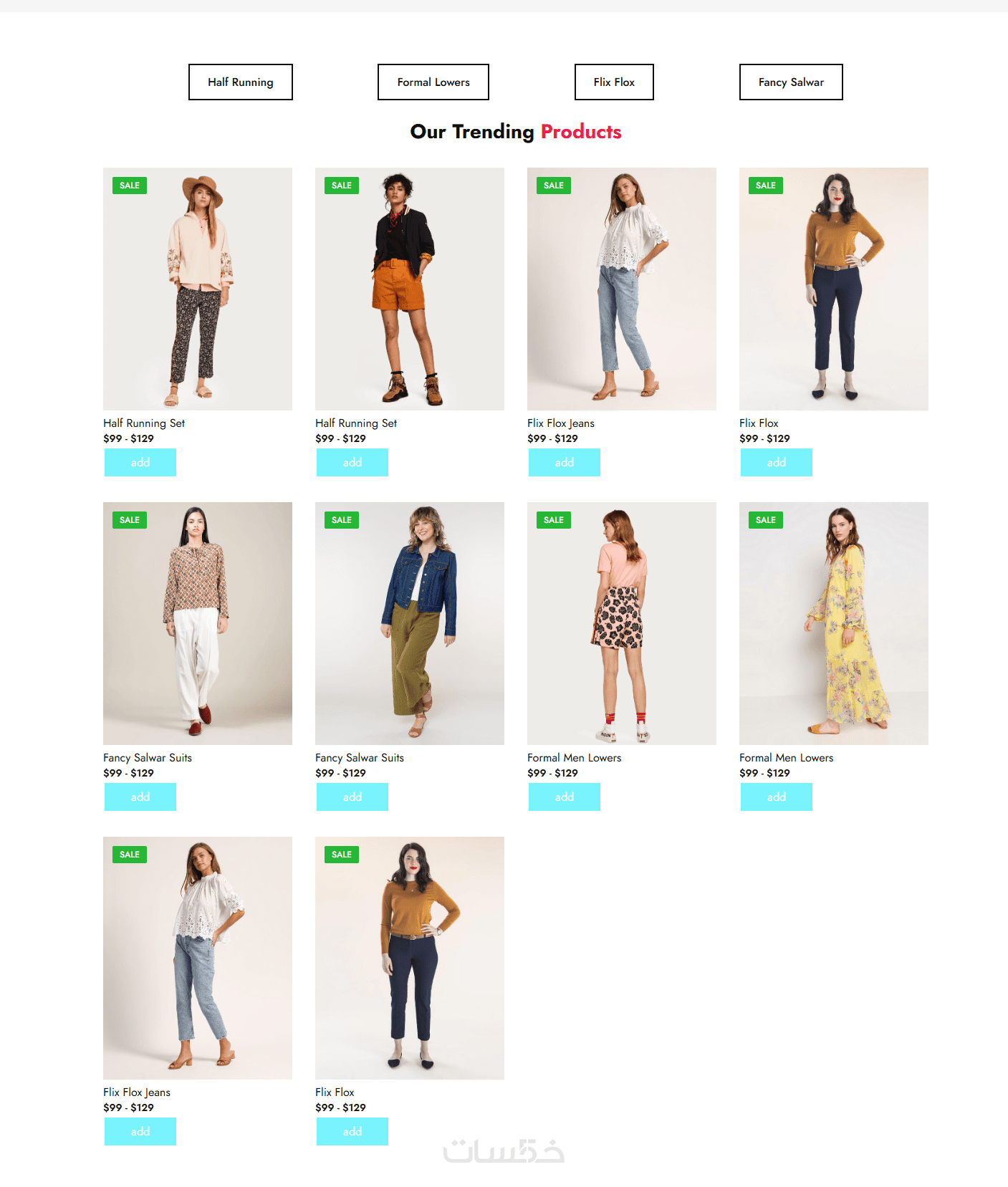Click the SALE badge on the first Half Running Set

[130, 186]
